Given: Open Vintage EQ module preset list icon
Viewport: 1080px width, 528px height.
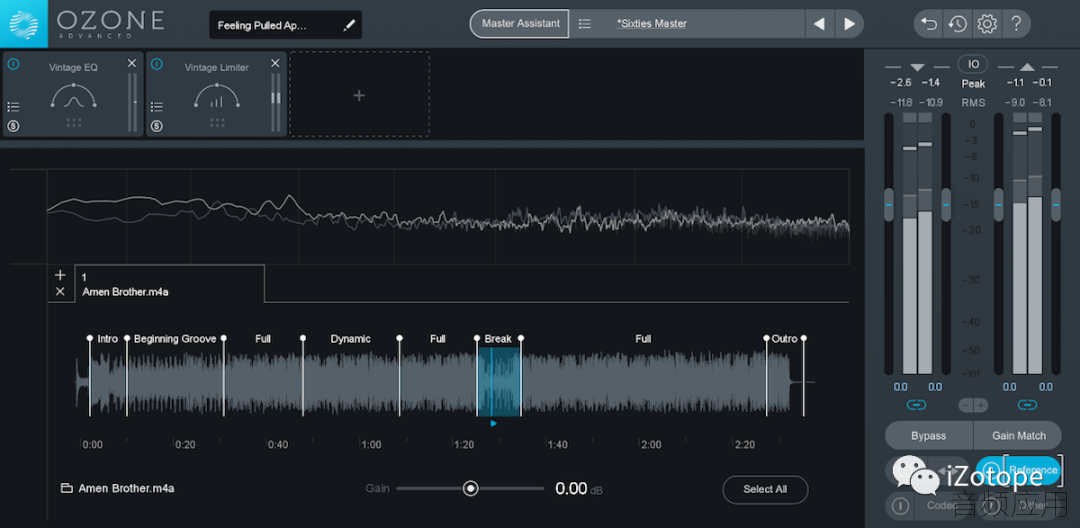Looking at the screenshot, I should click(13, 107).
